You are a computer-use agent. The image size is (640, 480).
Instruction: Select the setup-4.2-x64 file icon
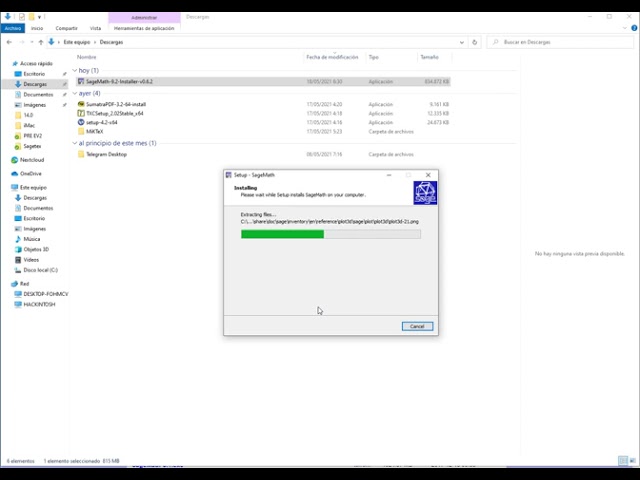(81, 122)
